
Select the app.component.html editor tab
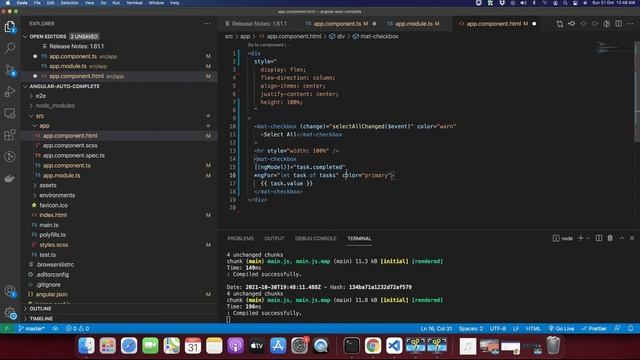pyautogui.click(x=498, y=24)
